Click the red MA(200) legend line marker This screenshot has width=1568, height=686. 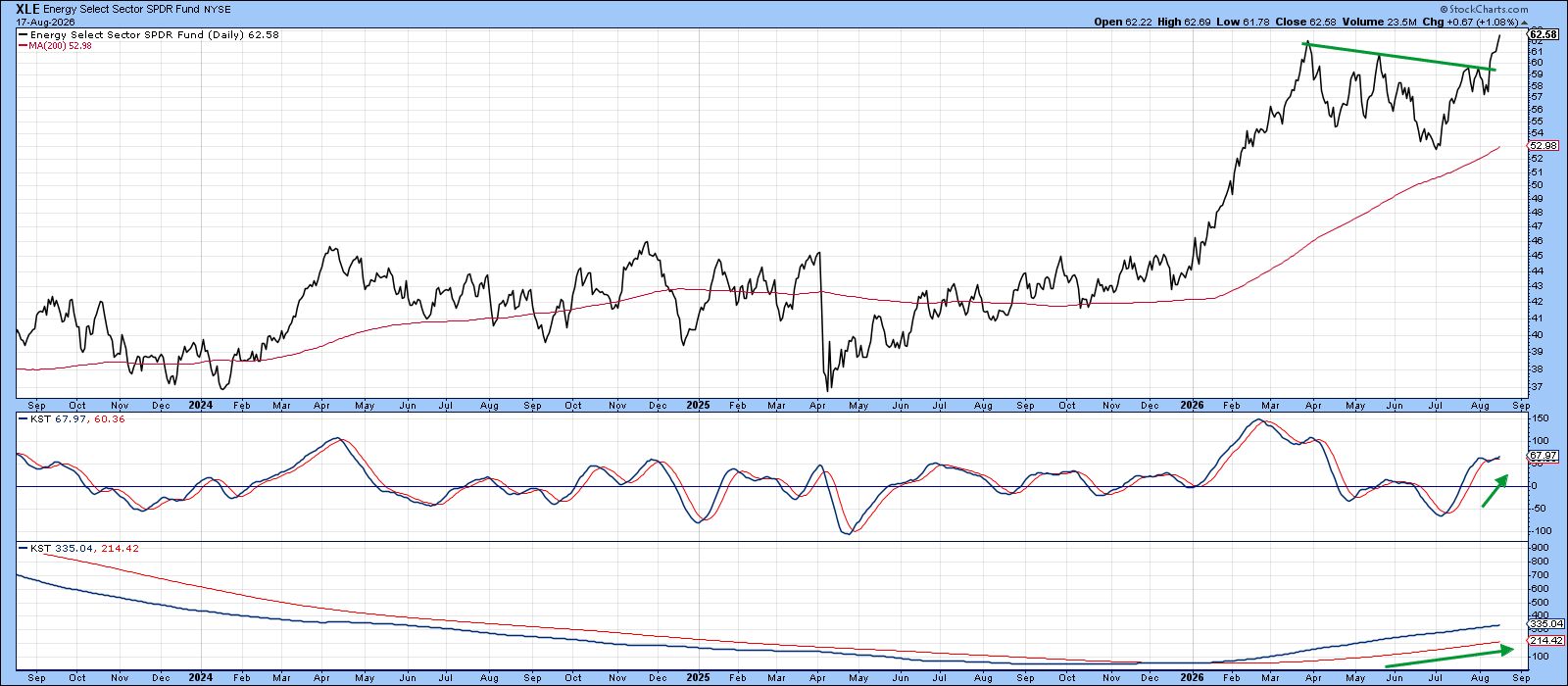pyautogui.click(x=23, y=46)
